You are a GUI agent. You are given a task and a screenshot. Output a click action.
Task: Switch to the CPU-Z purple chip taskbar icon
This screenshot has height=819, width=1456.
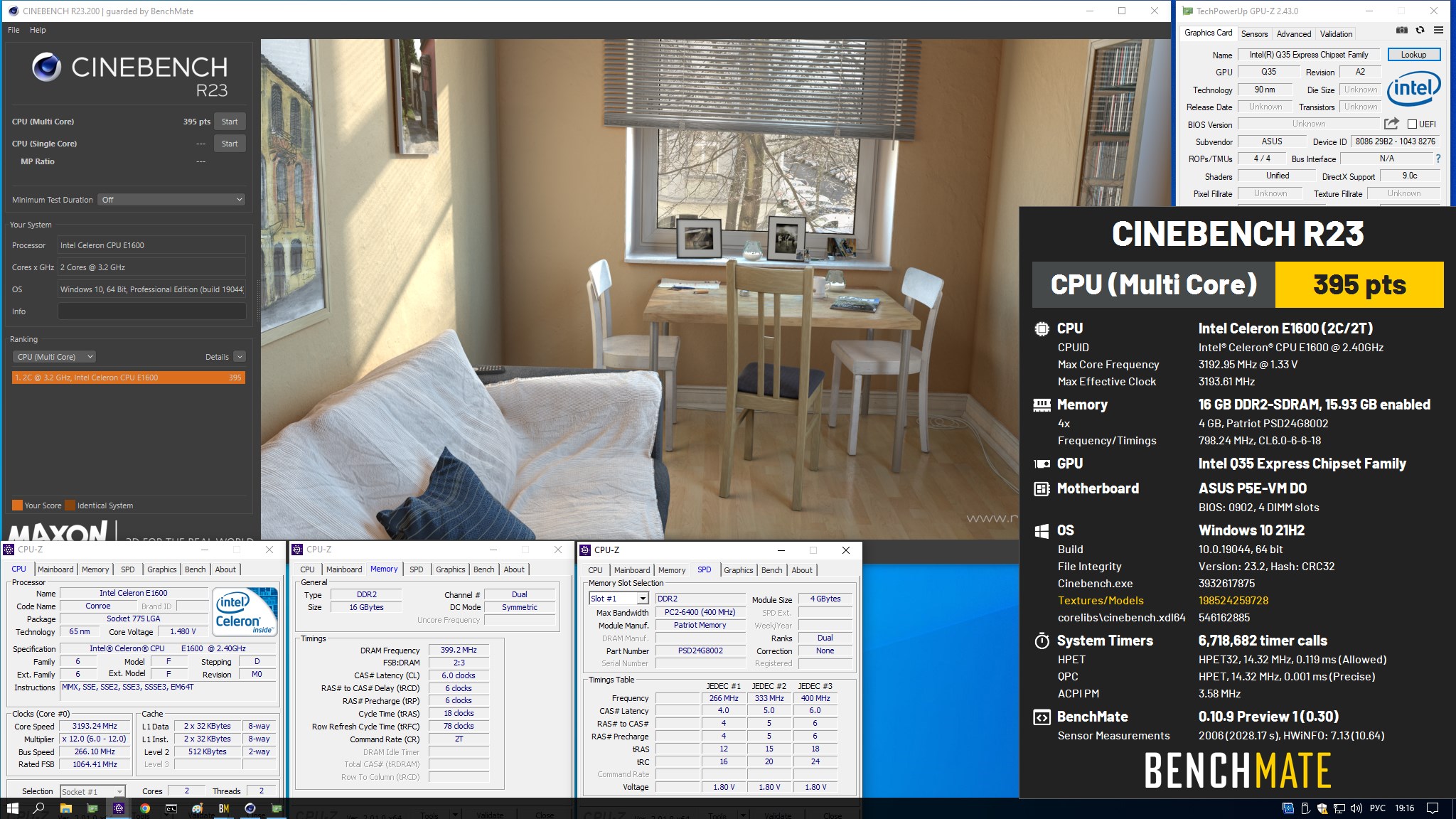119,808
